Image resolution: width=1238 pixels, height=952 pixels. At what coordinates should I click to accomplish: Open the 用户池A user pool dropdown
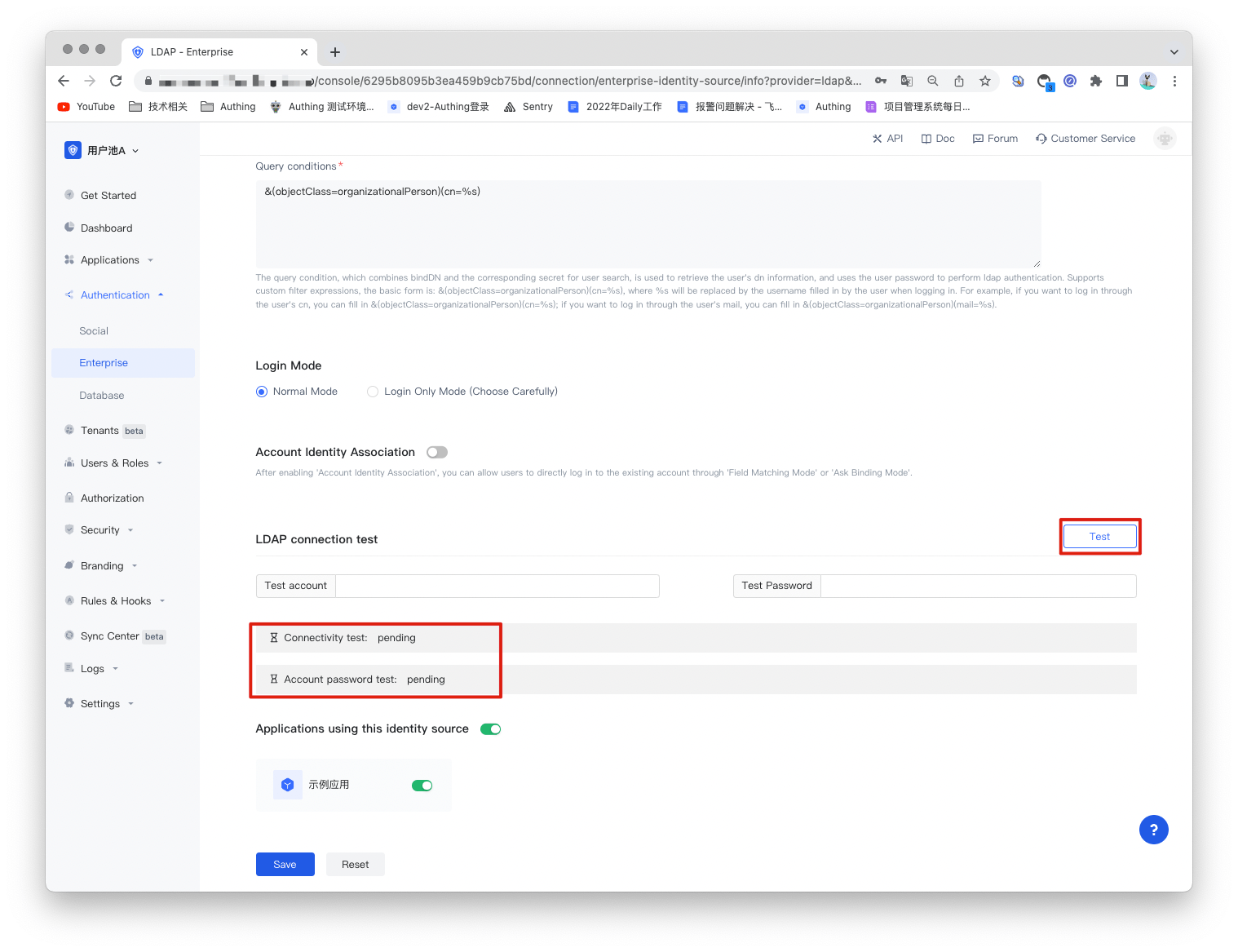point(106,151)
